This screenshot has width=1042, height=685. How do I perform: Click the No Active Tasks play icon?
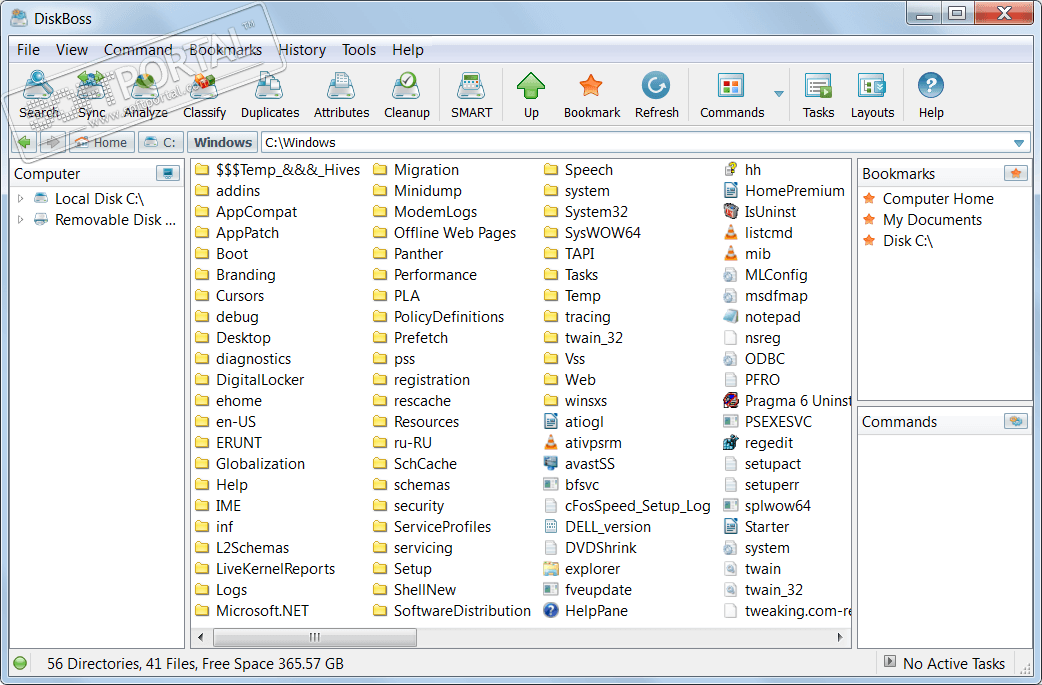pyautogui.click(x=890, y=661)
